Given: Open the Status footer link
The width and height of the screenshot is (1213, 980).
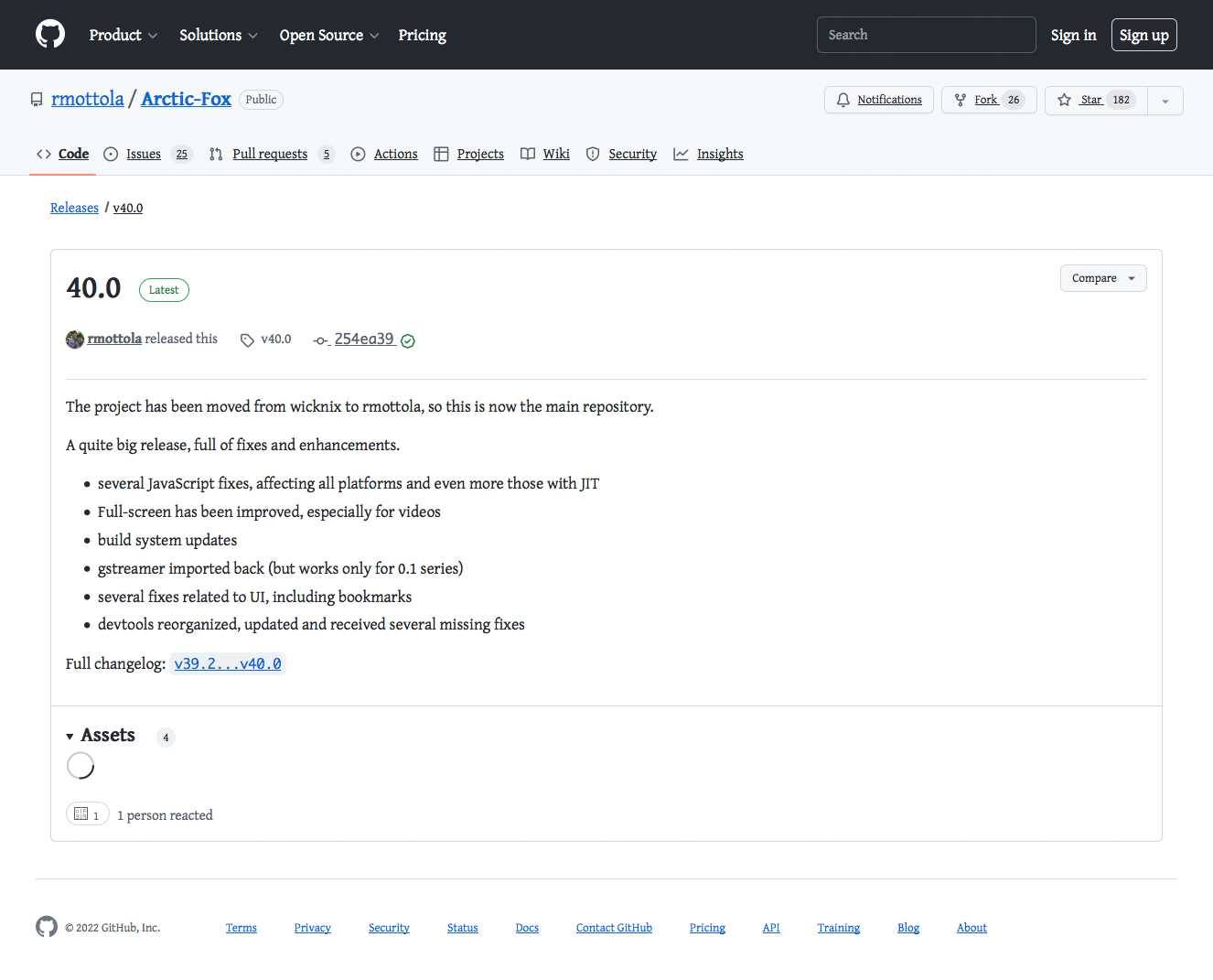Looking at the screenshot, I should coord(463,928).
